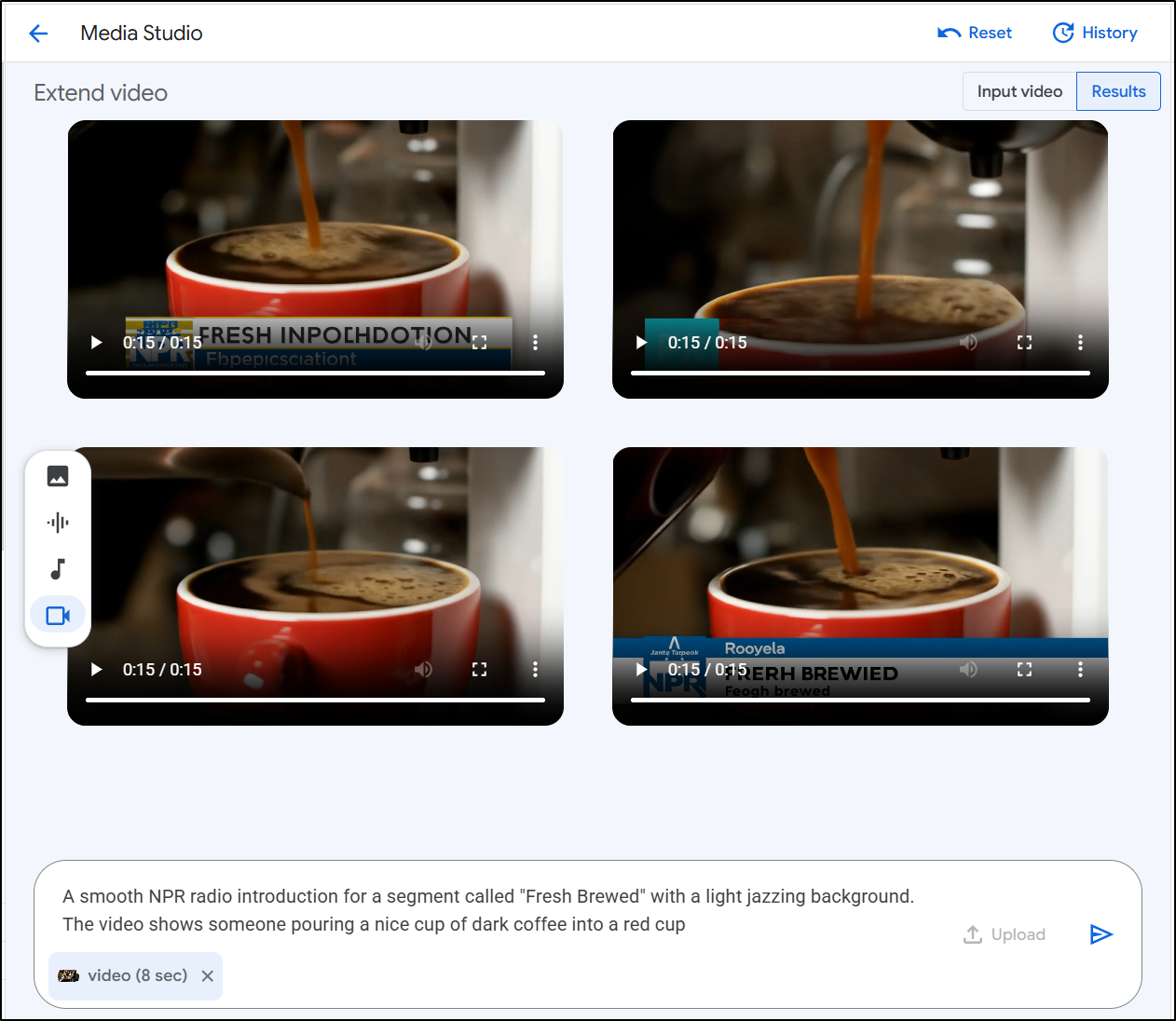The width and height of the screenshot is (1176, 1021).
Task: Select the music note tool in the side toolbar
Action: pyautogui.click(x=58, y=569)
